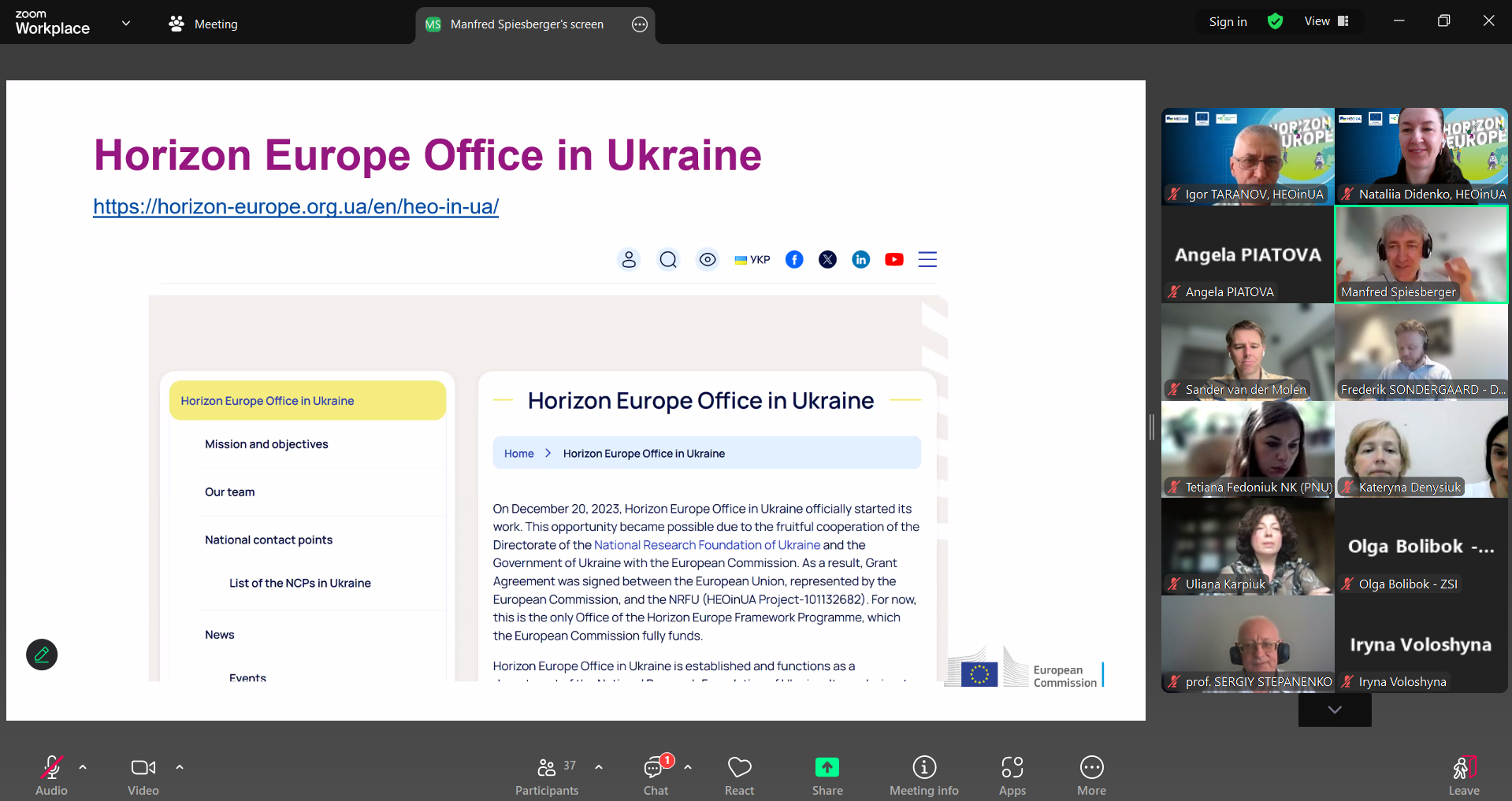Start Video camera button
Screen dimensions: 1512x801
pyautogui.click(x=143, y=775)
